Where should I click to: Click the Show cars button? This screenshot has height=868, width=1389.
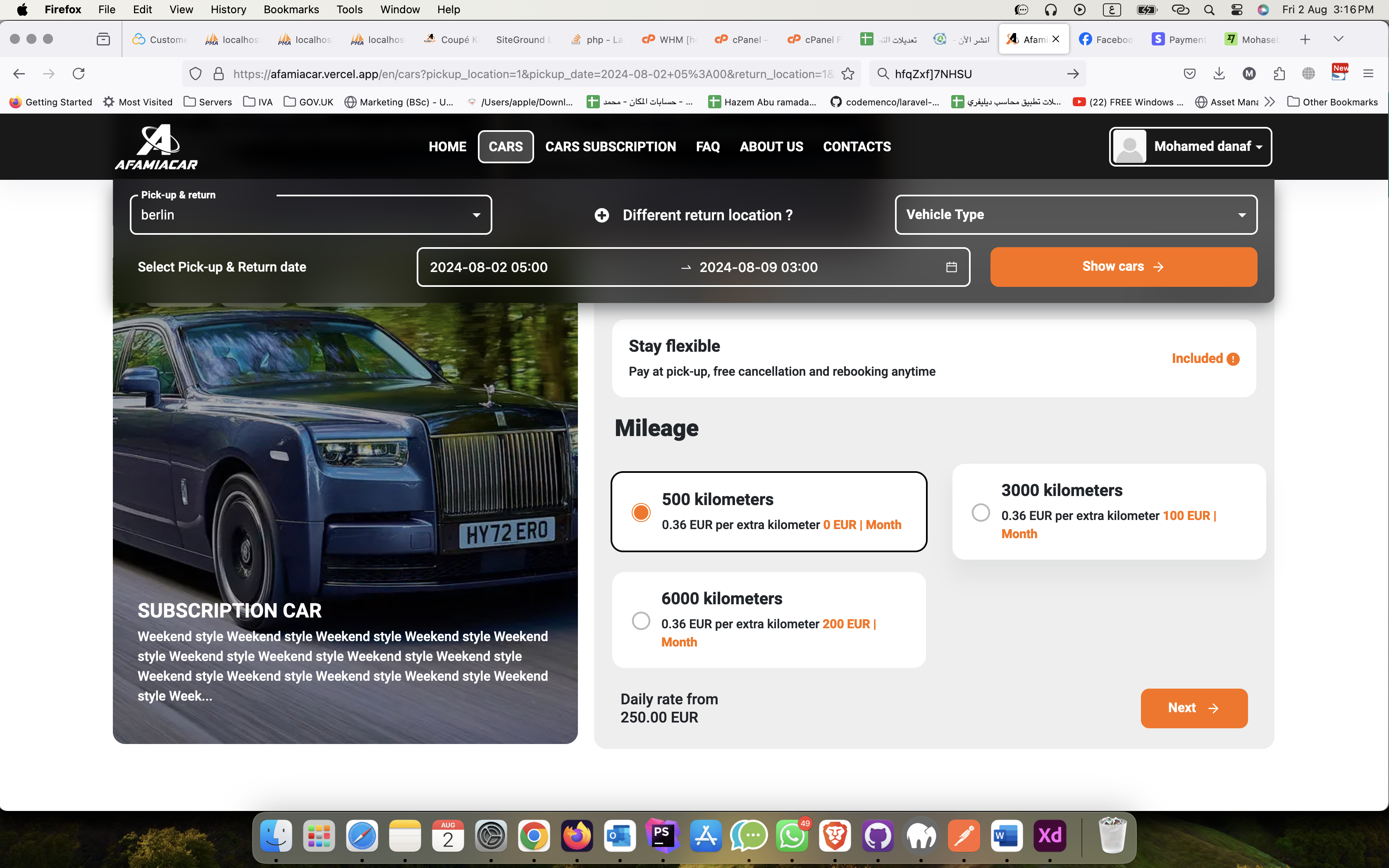(1123, 266)
